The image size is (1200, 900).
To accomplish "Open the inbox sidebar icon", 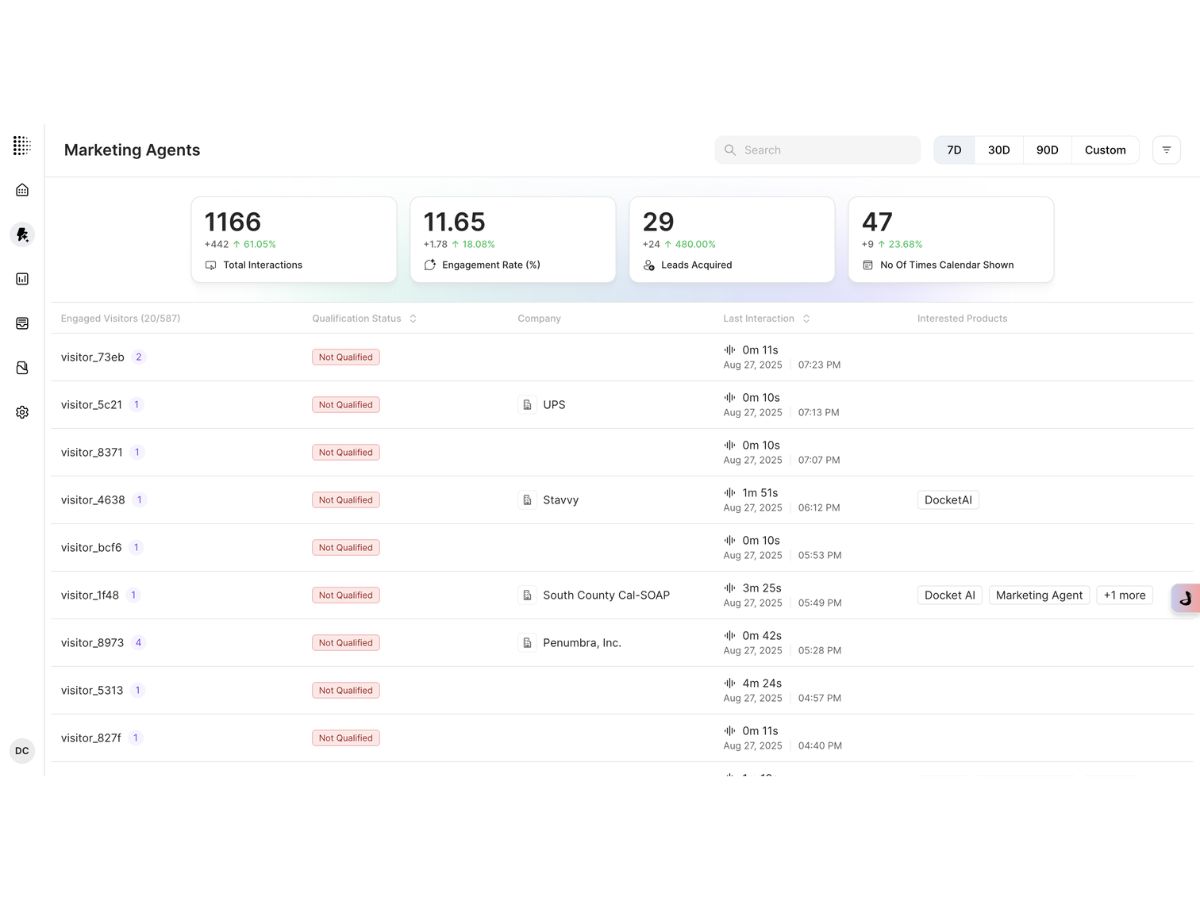I will click(x=22, y=323).
